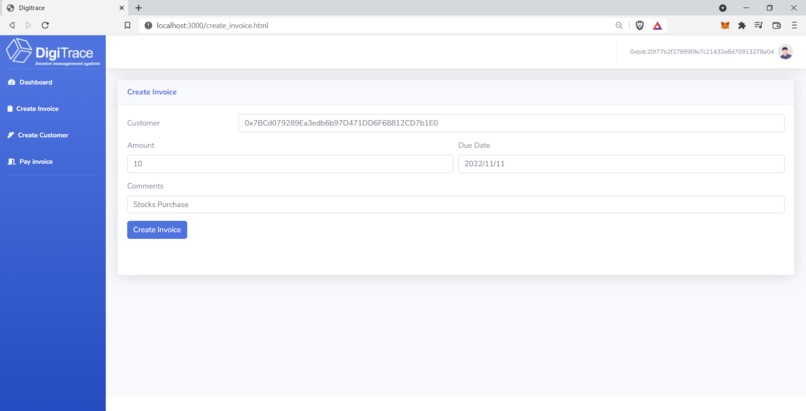
Task: Click the Due Date label
Action: [474, 145]
